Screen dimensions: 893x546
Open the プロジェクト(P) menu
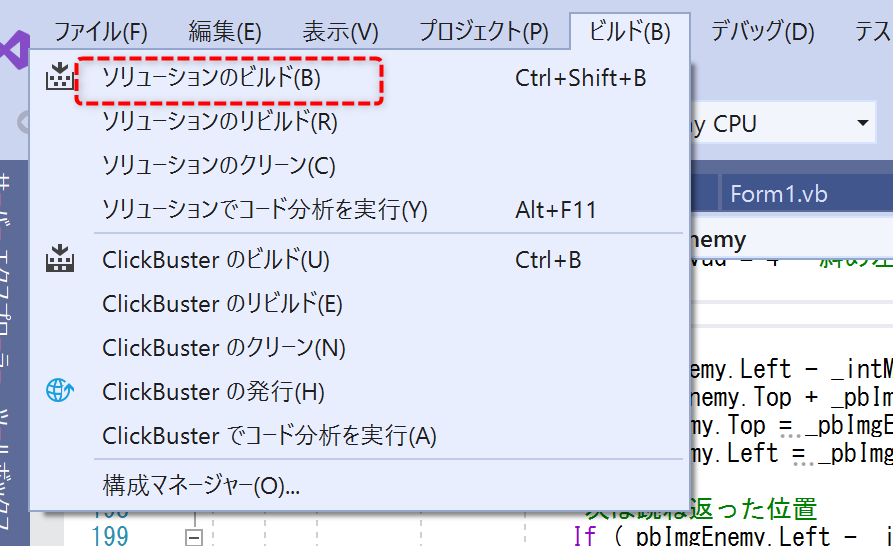pyautogui.click(x=484, y=31)
